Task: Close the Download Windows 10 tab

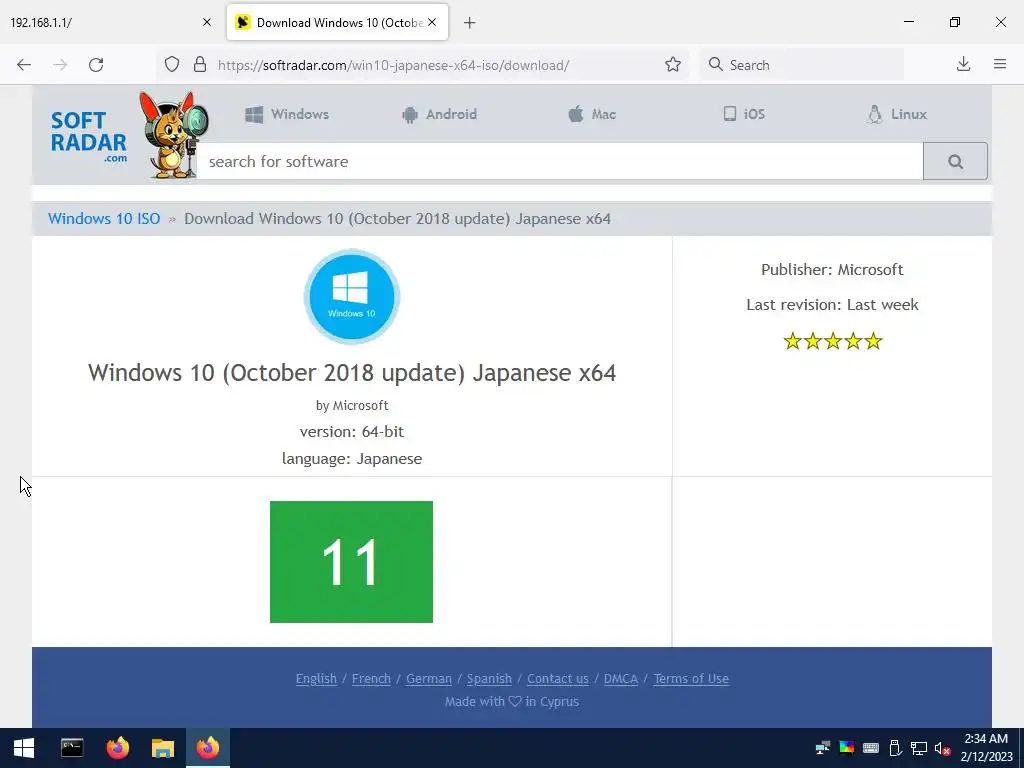Action: (x=432, y=22)
